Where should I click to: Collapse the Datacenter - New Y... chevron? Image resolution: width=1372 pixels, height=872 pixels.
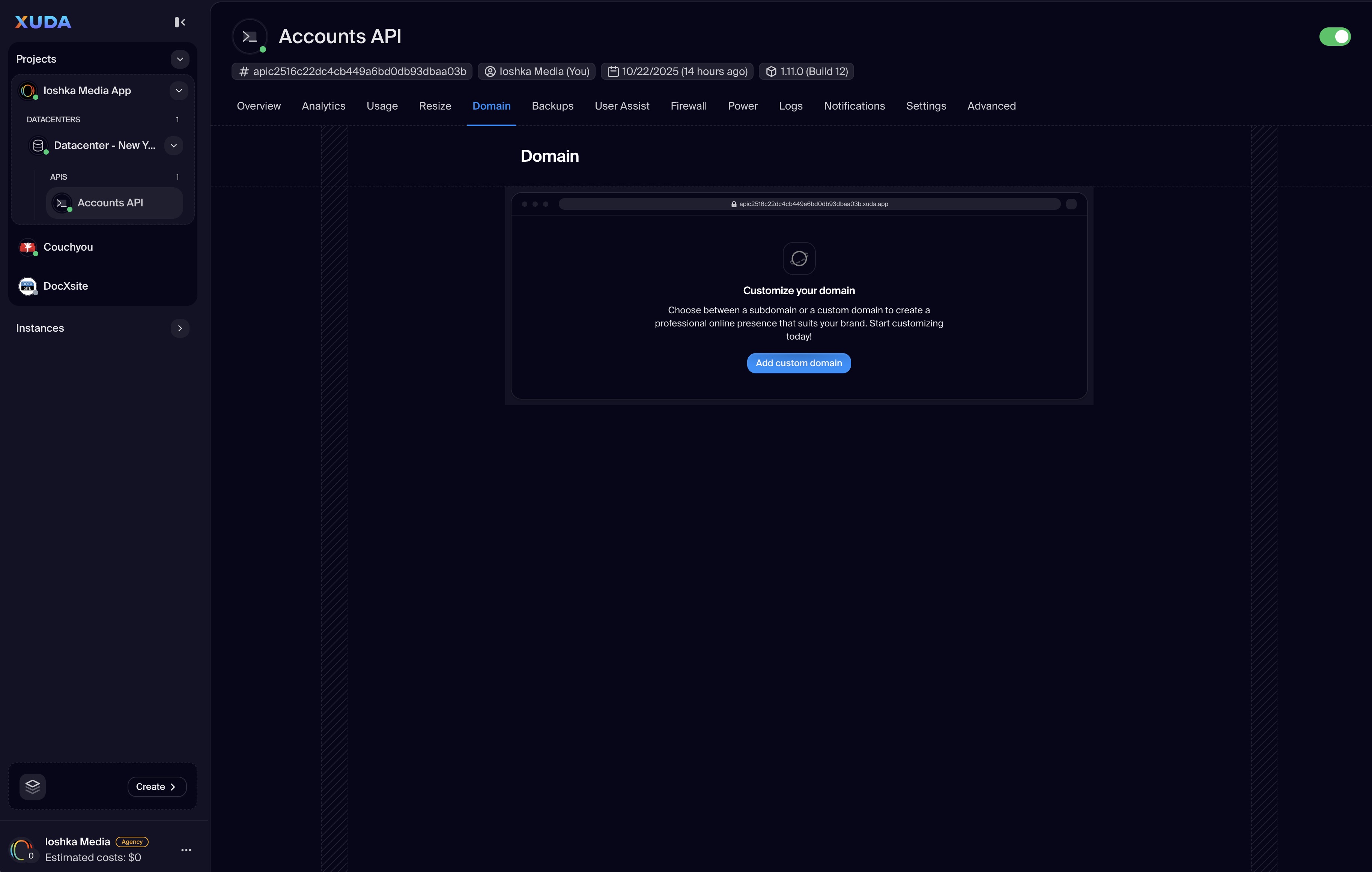coord(174,146)
